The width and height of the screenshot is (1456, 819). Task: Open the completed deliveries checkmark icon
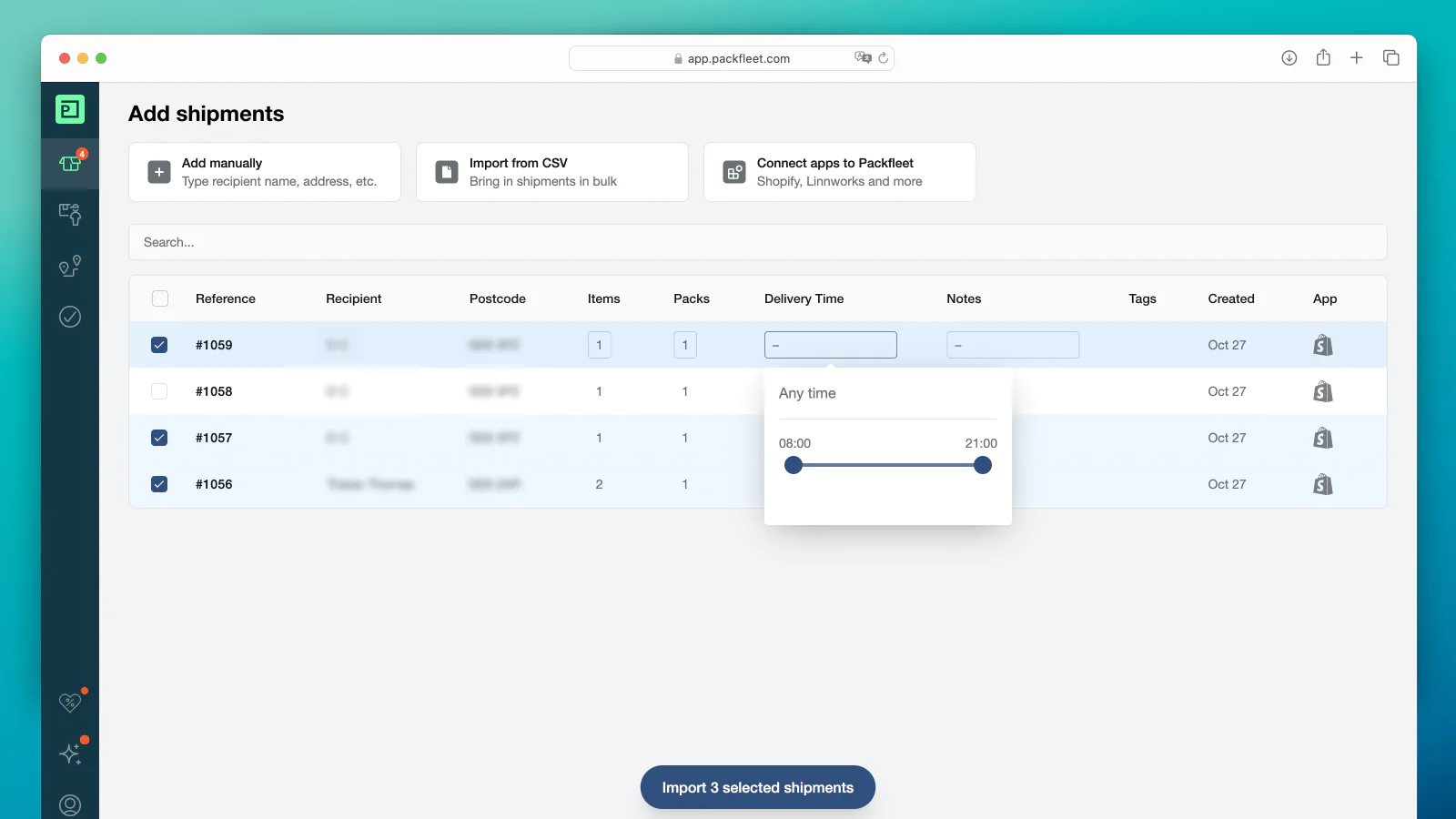[x=70, y=317]
